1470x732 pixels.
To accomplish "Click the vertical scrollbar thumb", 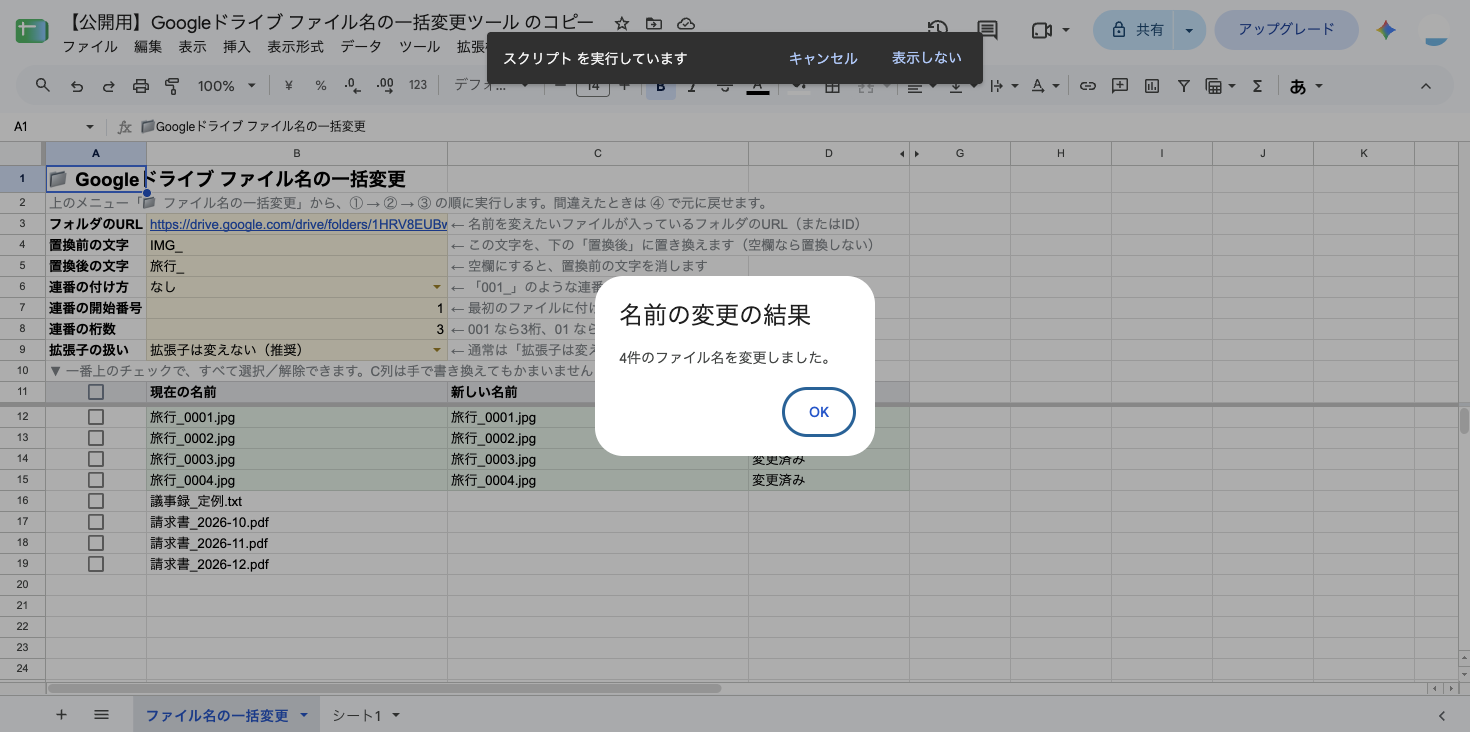I will click(1464, 420).
